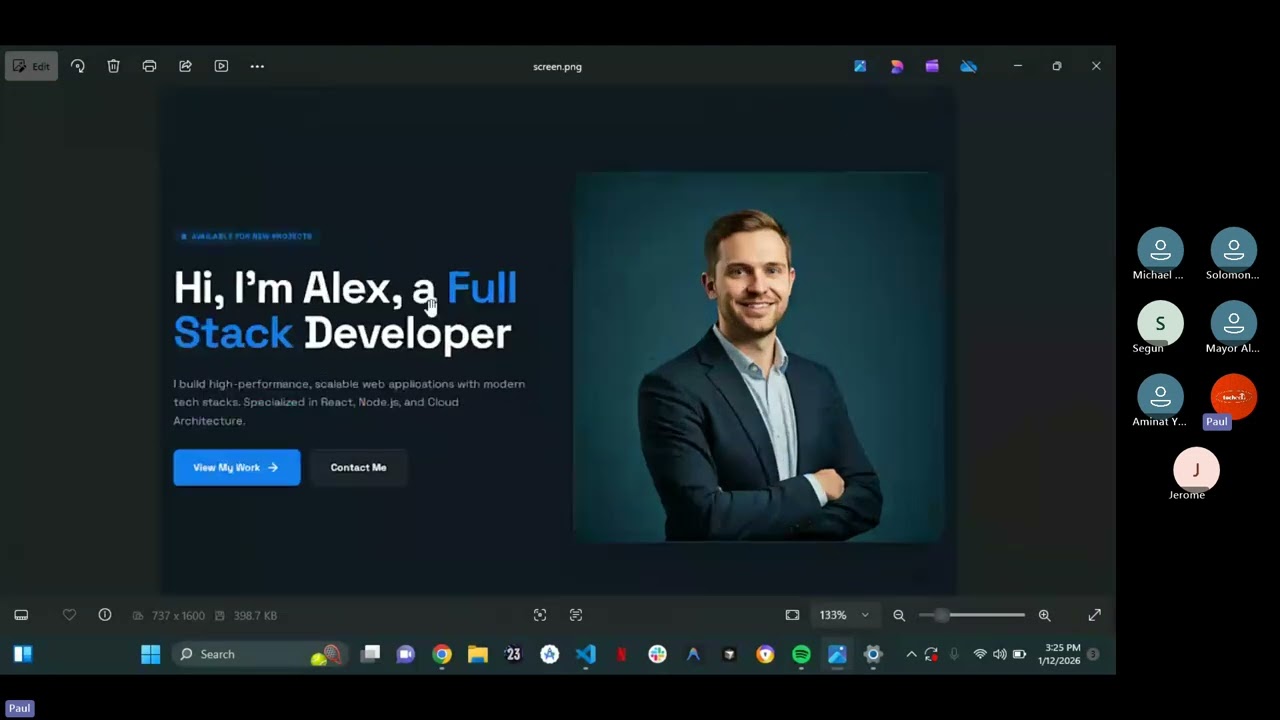The height and width of the screenshot is (720, 1280).
Task: Adjust the zoom slider handle
Action: (x=941, y=615)
